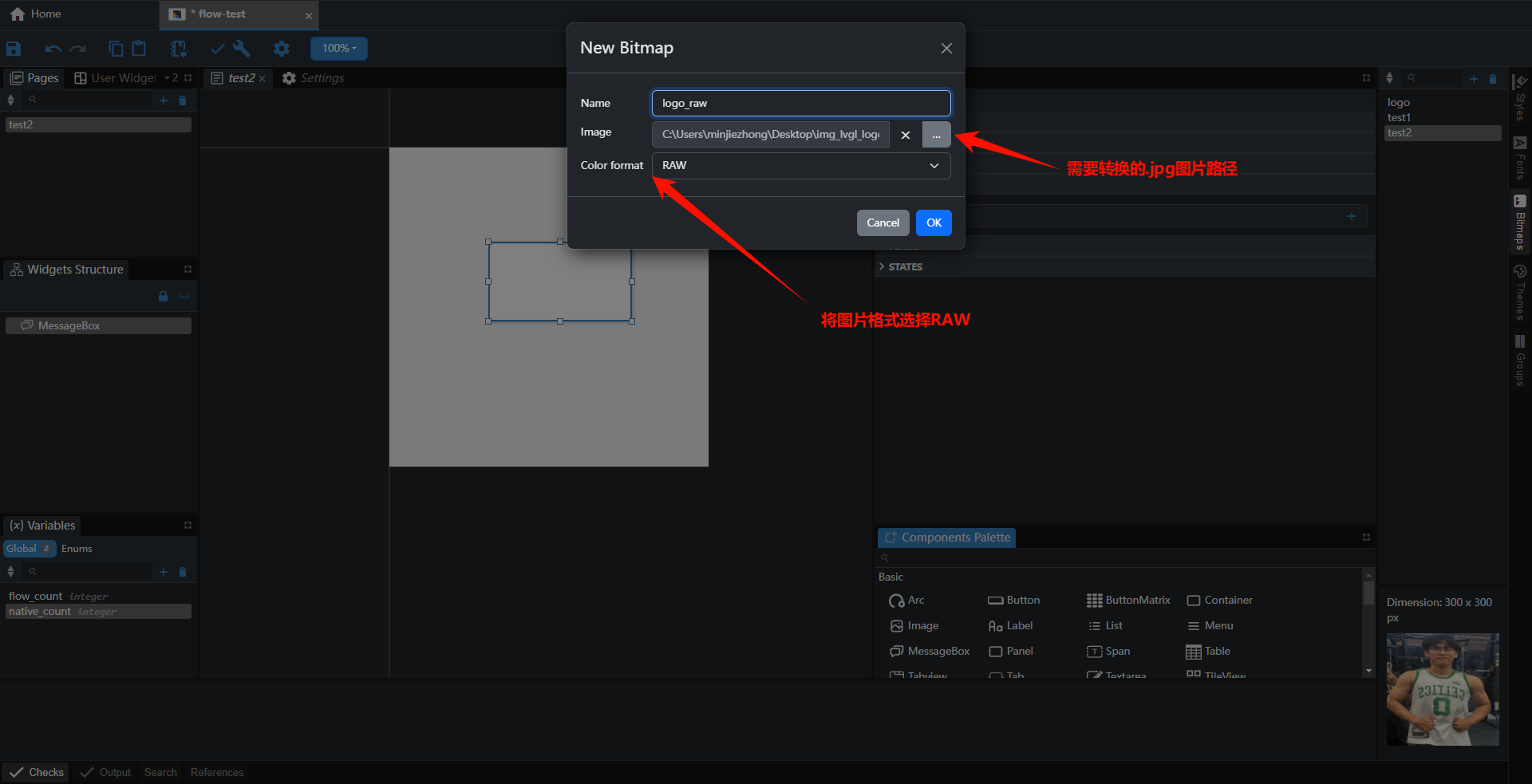Click the undo arrow icon

click(53, 49)
